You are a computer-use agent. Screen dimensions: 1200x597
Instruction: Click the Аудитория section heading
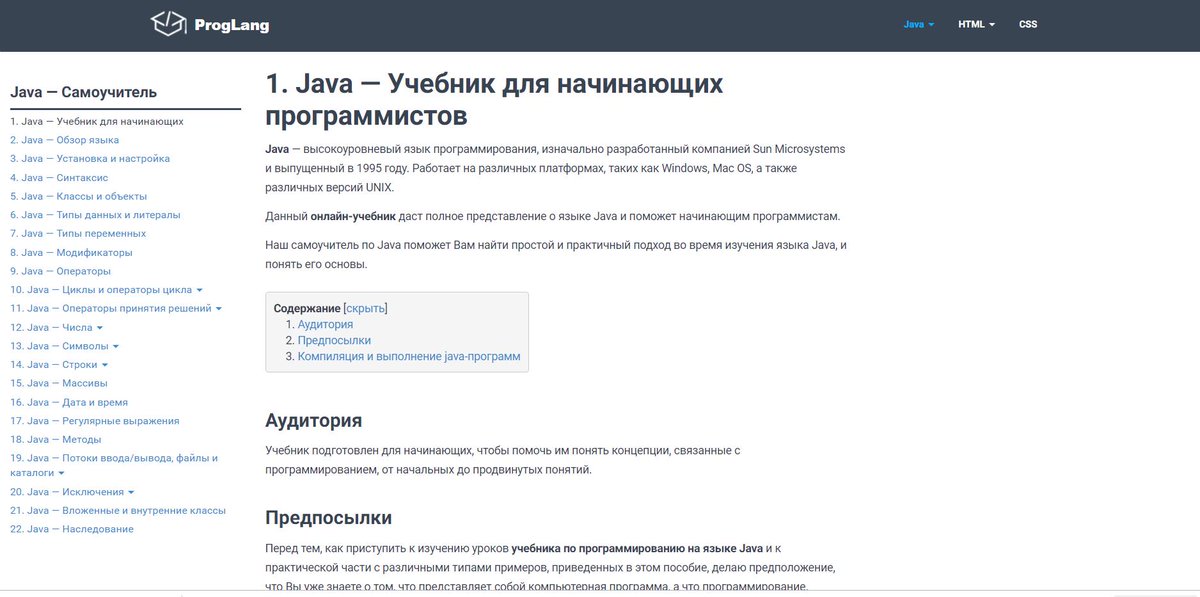[314, 420]
